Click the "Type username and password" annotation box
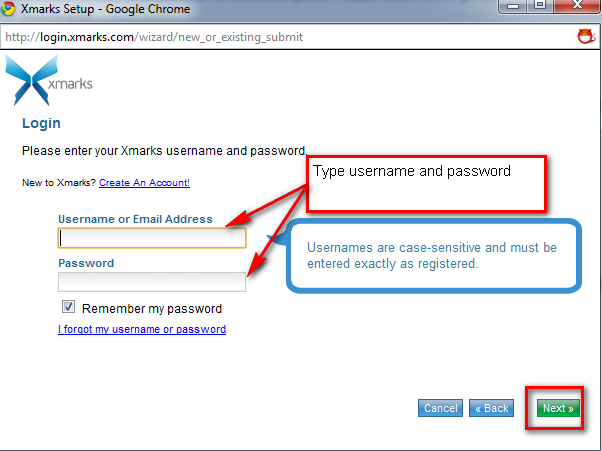This screenshot has width=602, height=451. click(427, 184)
